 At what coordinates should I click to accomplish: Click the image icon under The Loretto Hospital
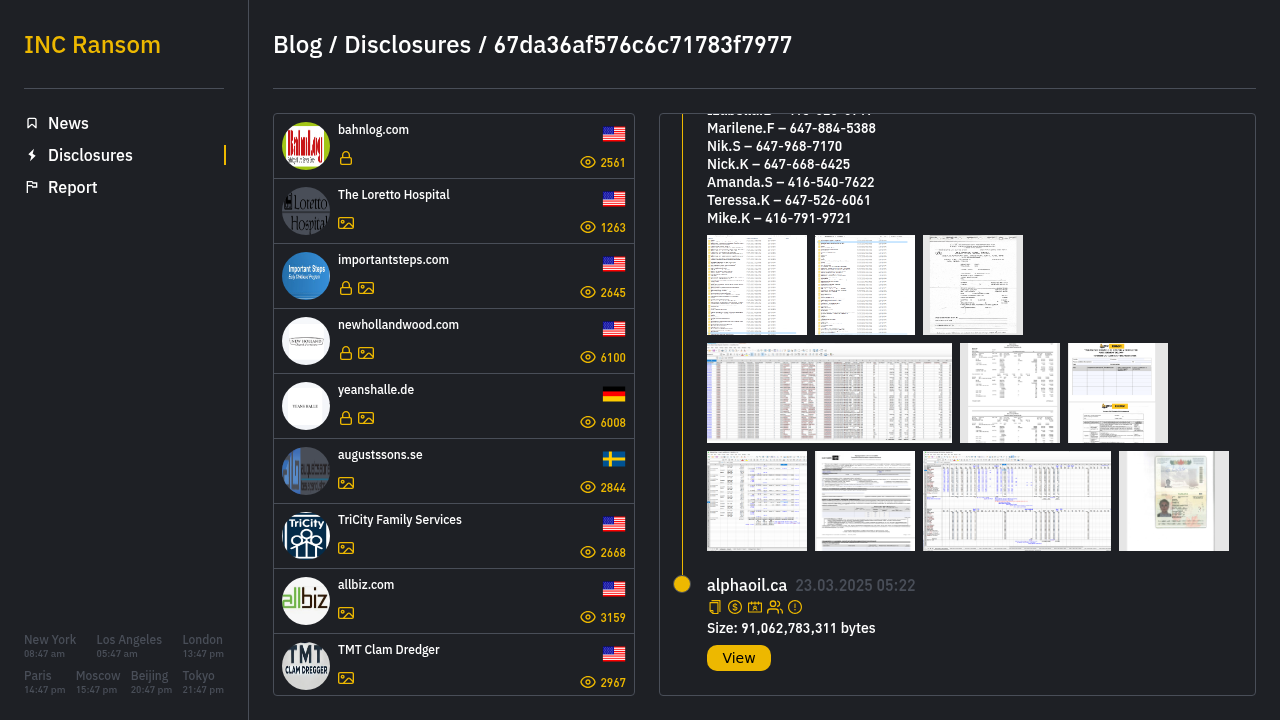point(346,223)
